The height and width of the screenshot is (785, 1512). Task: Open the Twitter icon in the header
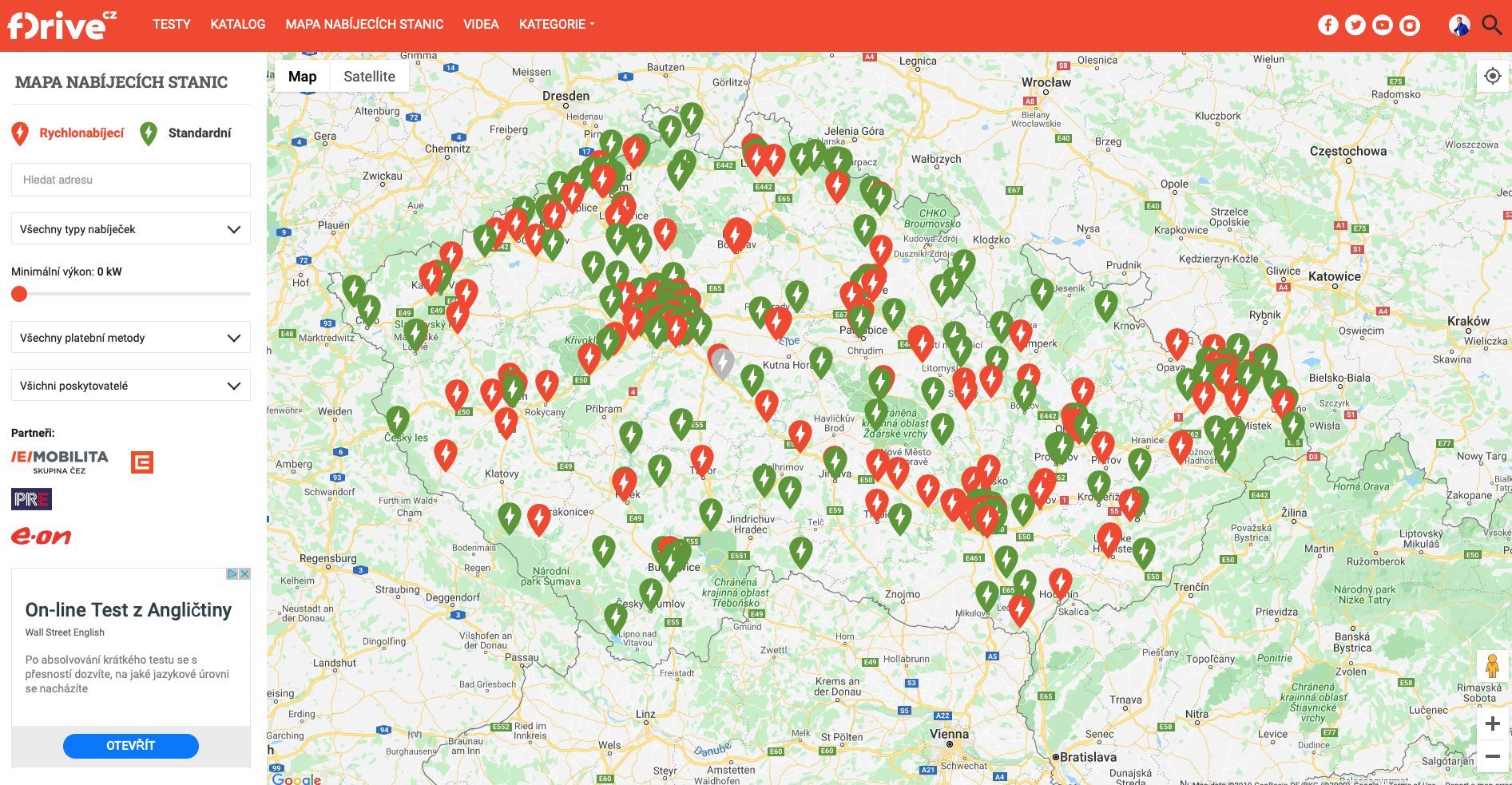1355,25
